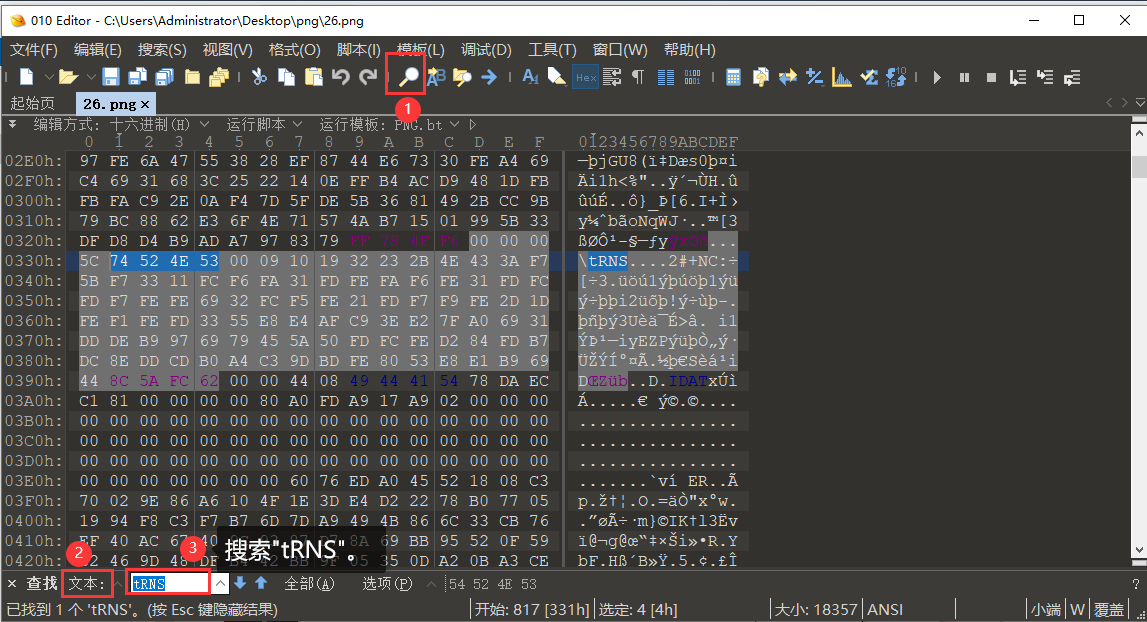Click the Run script play icon
This screenshot has height=622, width=1147.
pos(937,77)
